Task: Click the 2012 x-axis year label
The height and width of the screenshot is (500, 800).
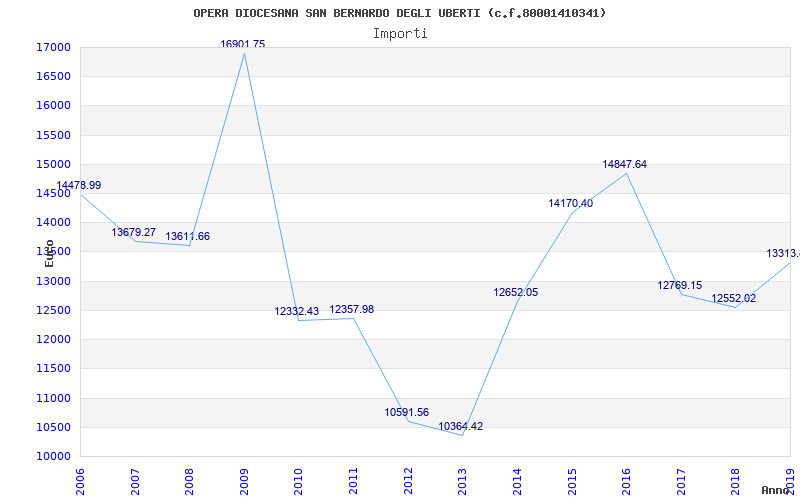Action: 408,481
